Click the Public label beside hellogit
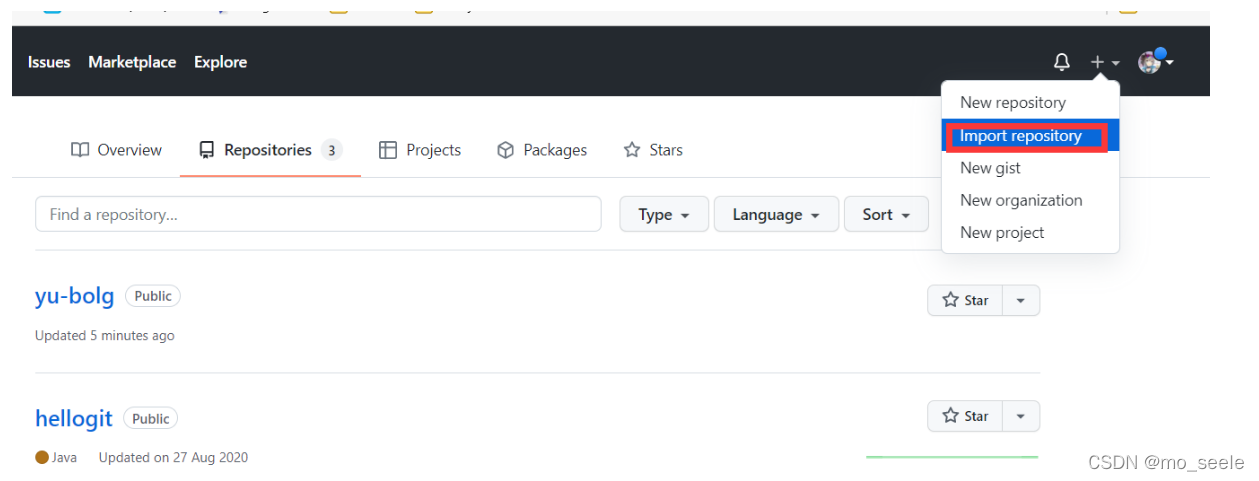The height and width of the screenshot is (481, 1259). point(151,418)
